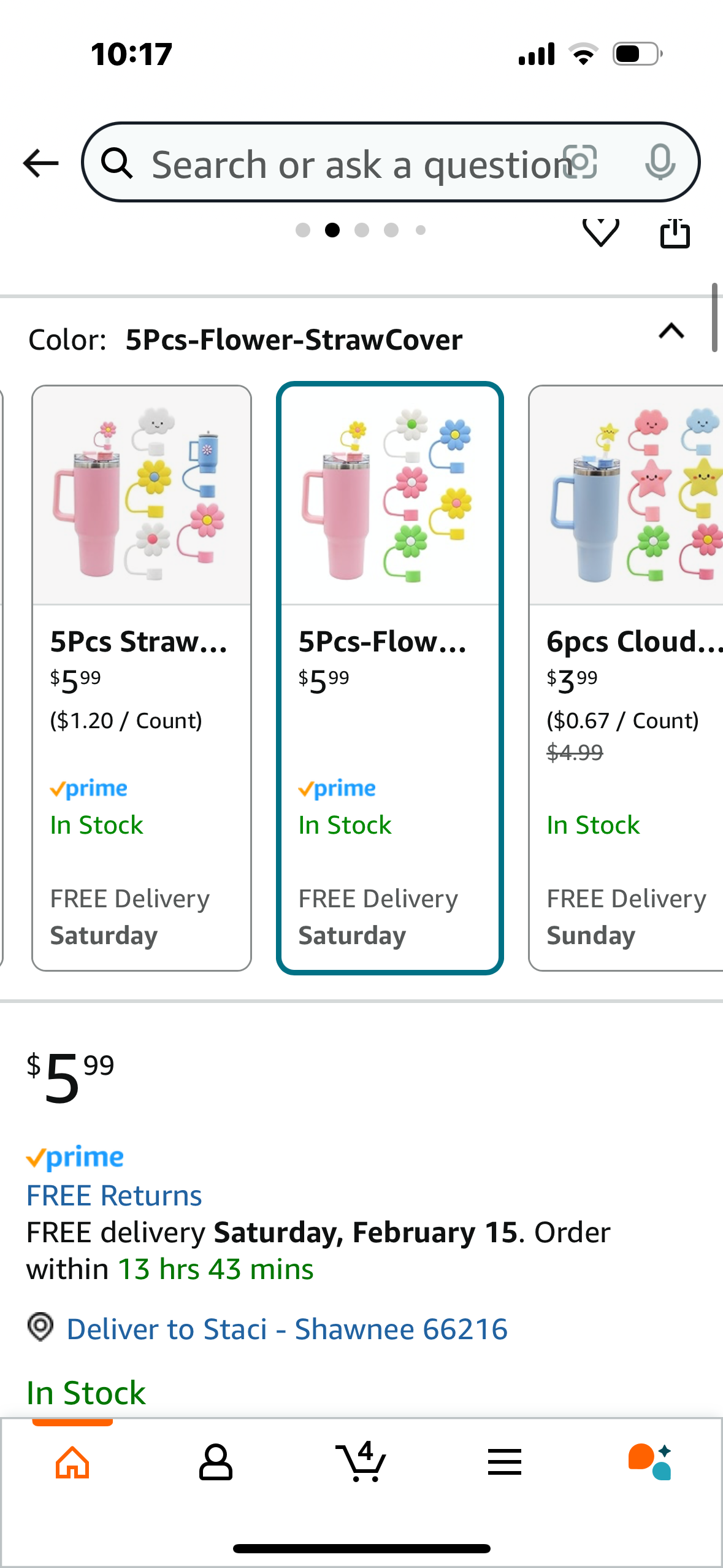Open the Rufus AI assistant icon
This screenshot has width=723, height=1568.
click(650, 1462)
